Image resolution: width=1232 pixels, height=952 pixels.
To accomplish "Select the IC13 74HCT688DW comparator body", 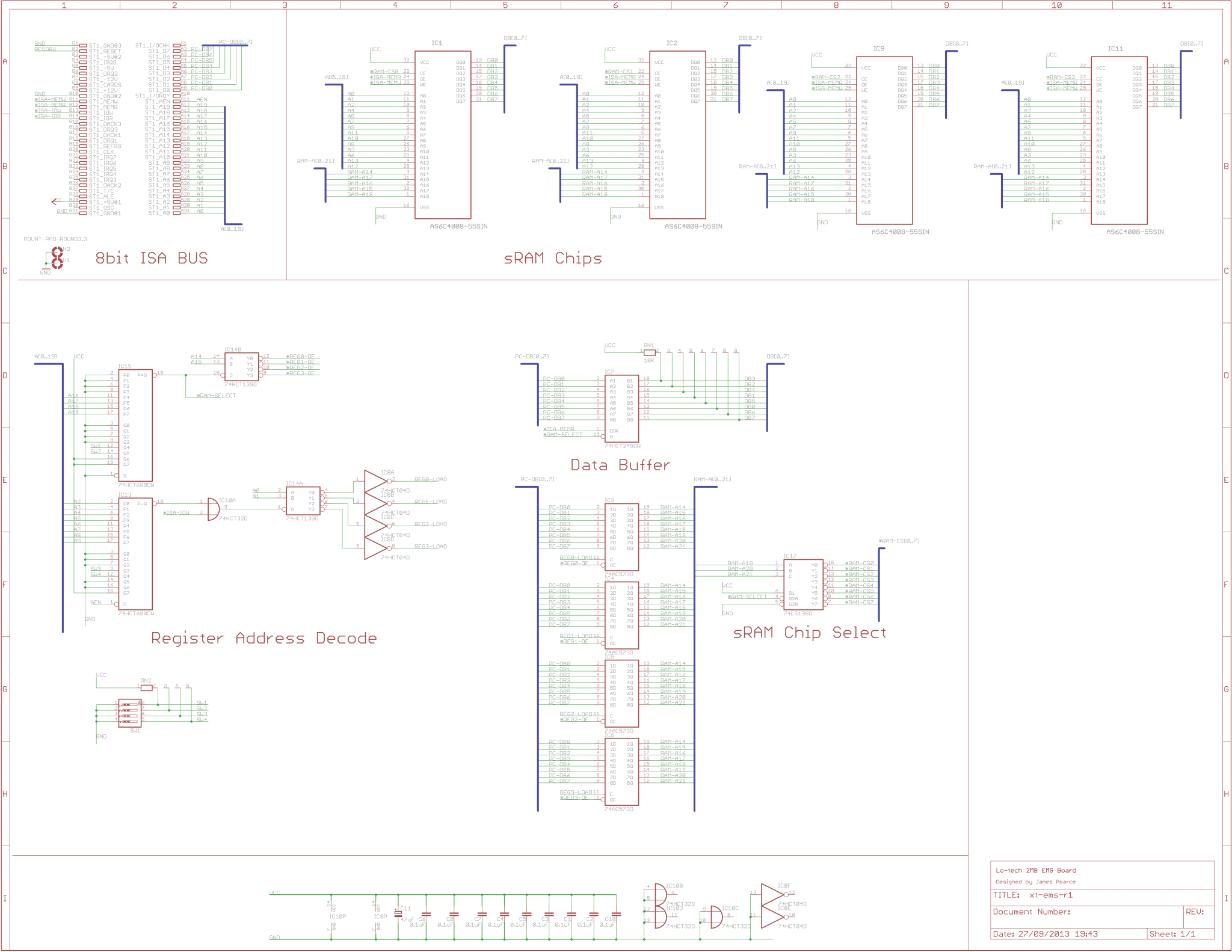I will click(135, 554).
